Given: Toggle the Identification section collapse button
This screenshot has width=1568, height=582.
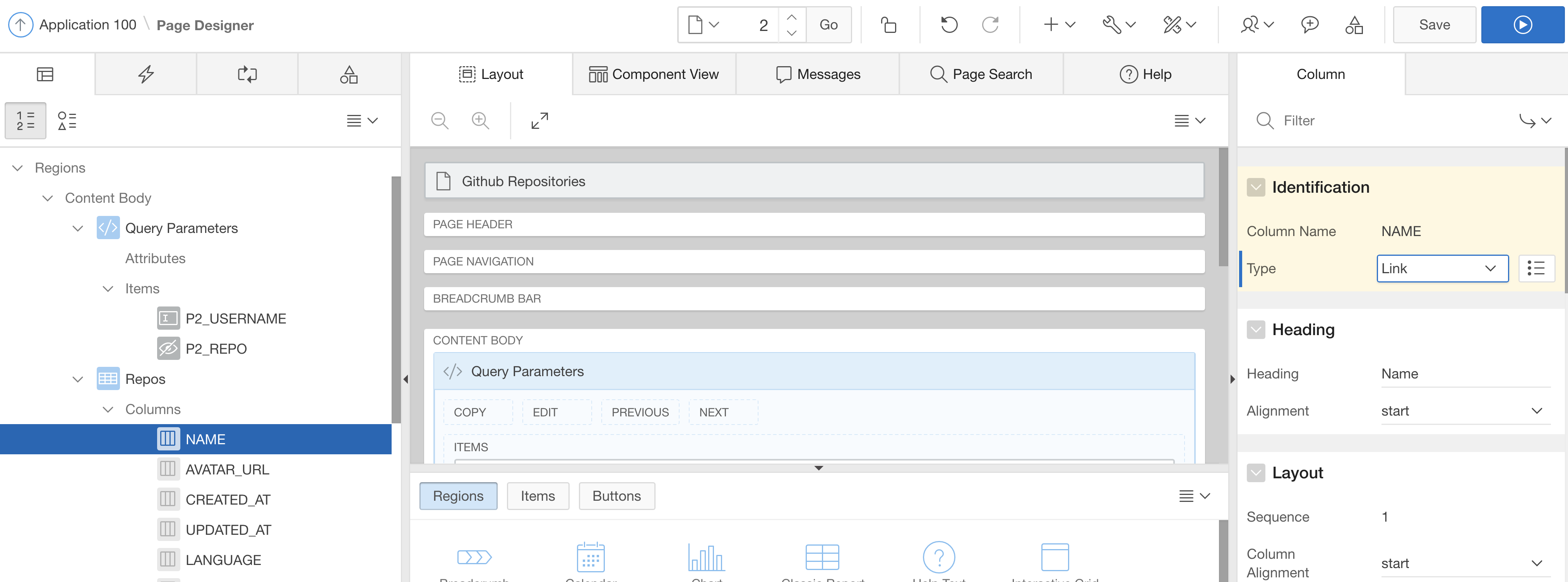Looking at the screenshot, I should (x=1256, y=188).
